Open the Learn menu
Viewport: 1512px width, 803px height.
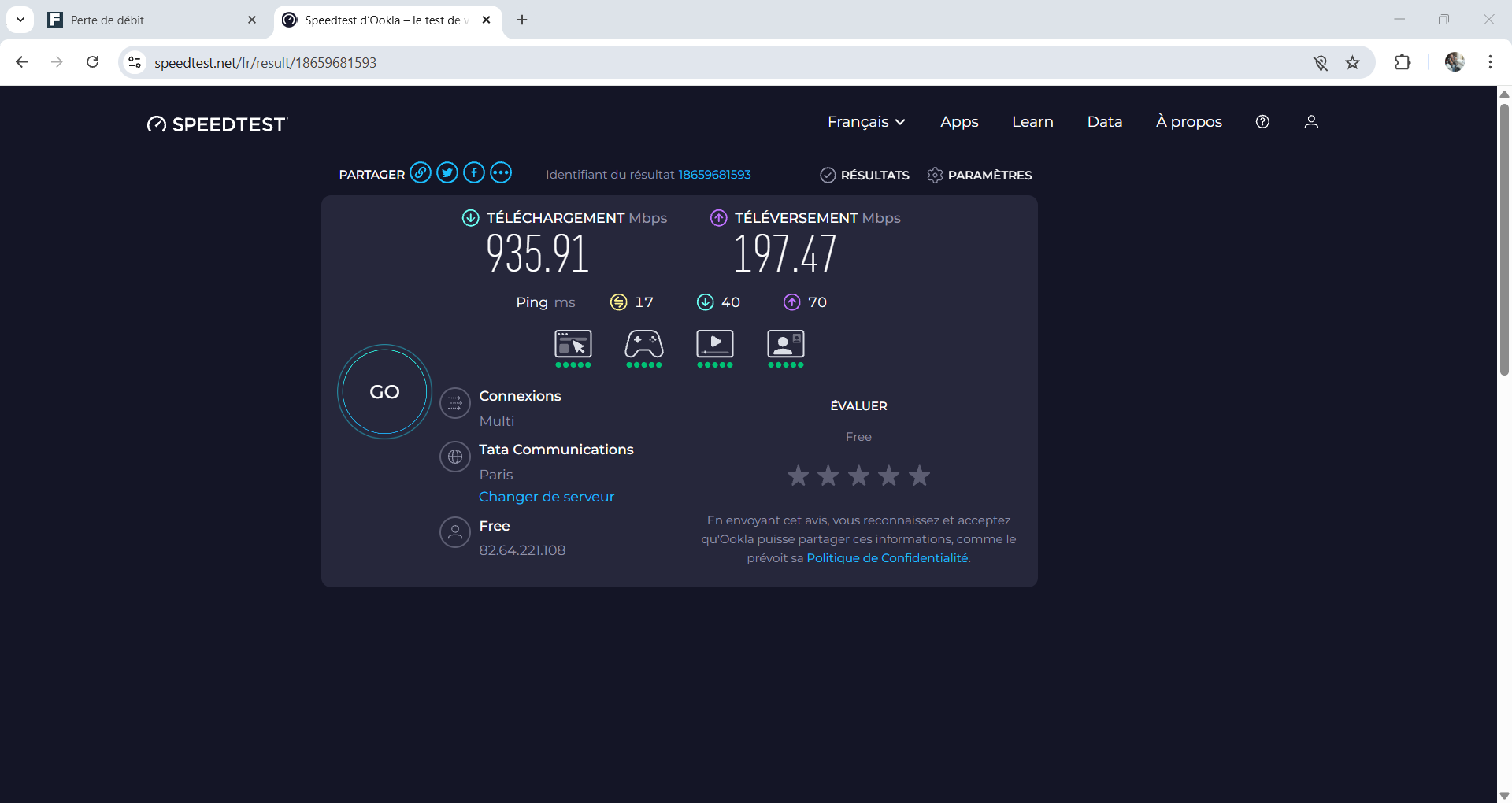pyautogui.click(x=1032, y=122)
